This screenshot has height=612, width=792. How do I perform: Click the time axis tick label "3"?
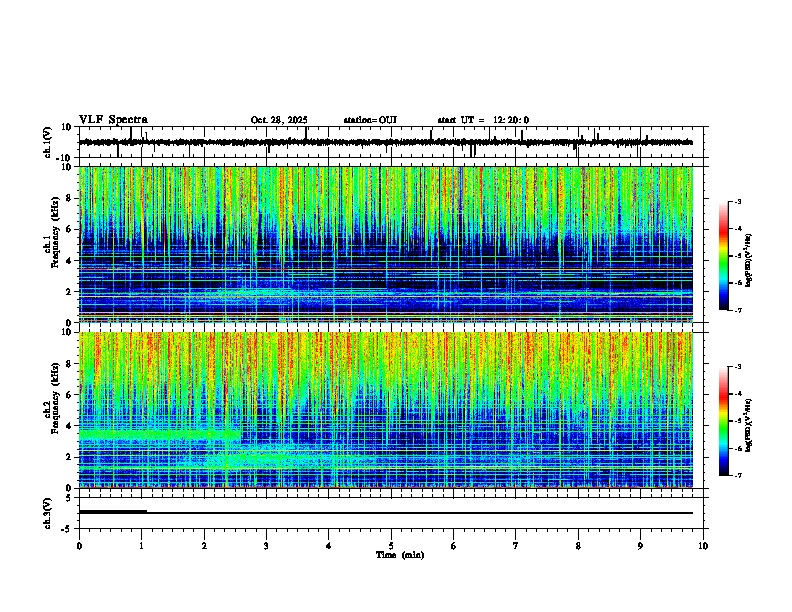(x=266, y=546)
